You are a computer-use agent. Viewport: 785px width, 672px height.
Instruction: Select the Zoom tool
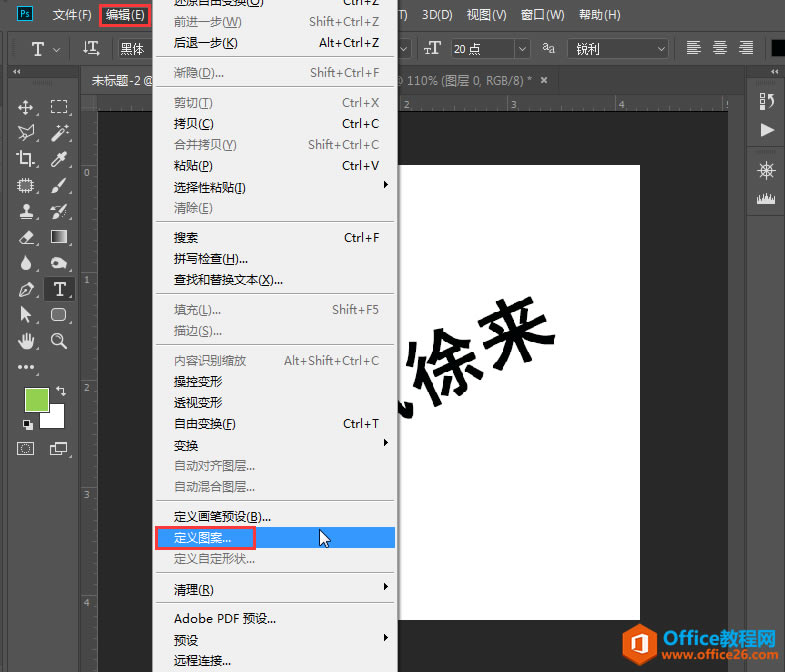[x=59, y=342]
